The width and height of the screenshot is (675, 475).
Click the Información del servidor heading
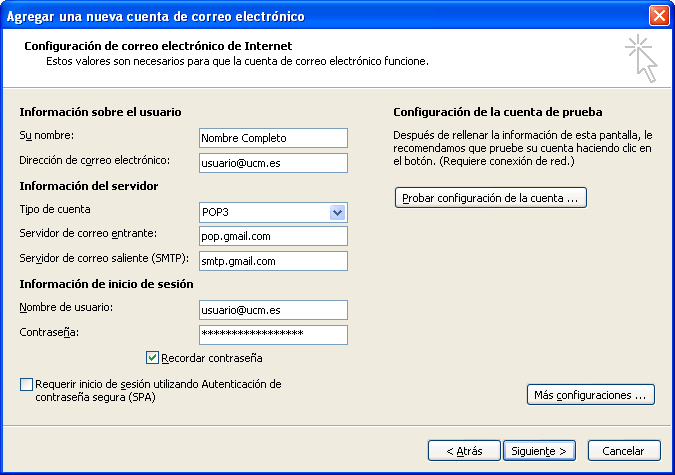(89, 186)
